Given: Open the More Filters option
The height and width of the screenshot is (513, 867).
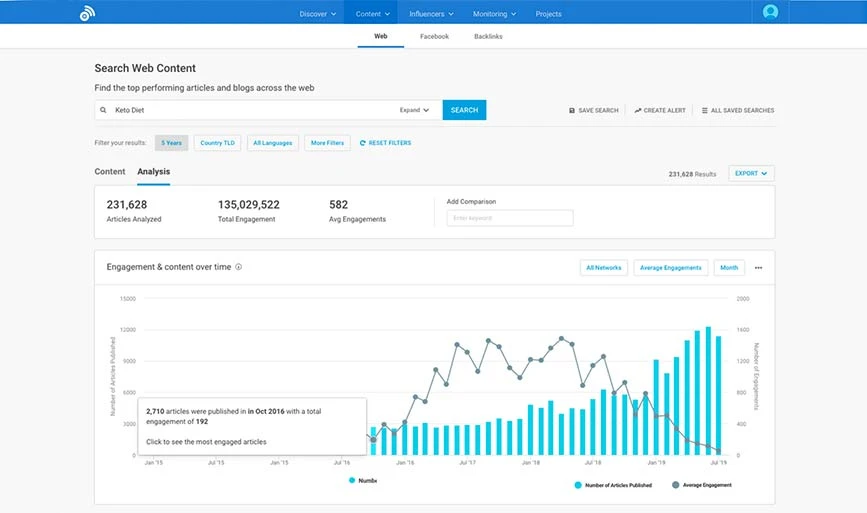Looking at the screenshot, I should coord(327,143).
